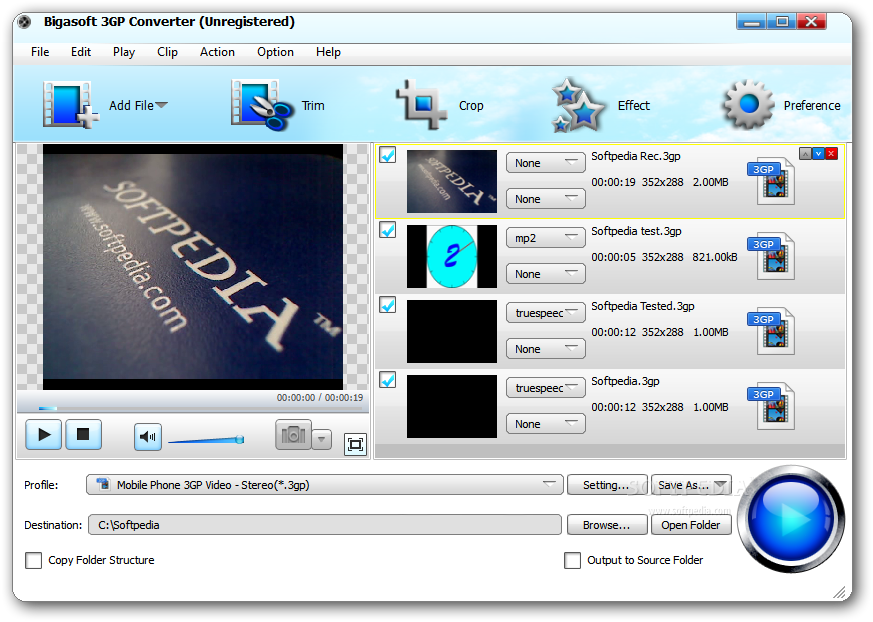The width and height of the screenshot is (873, 622).
Task: Open the Play menu
Action: 124,52
